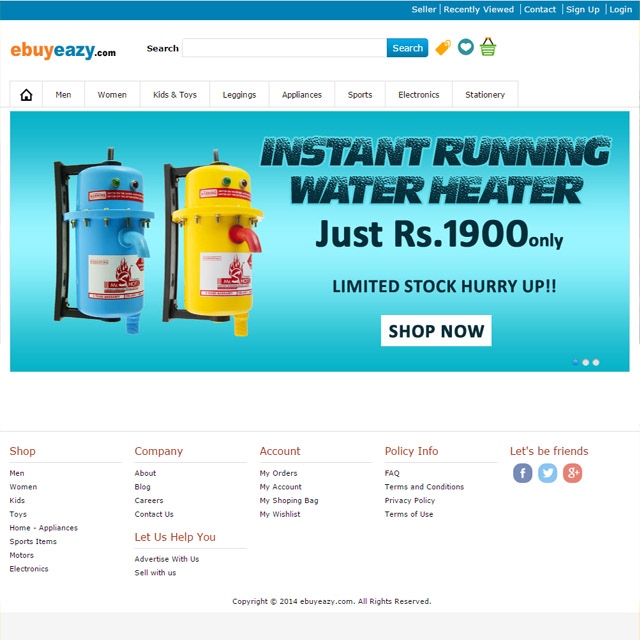
Task: Open the wishlist heart icon
Action: (466, 47)
